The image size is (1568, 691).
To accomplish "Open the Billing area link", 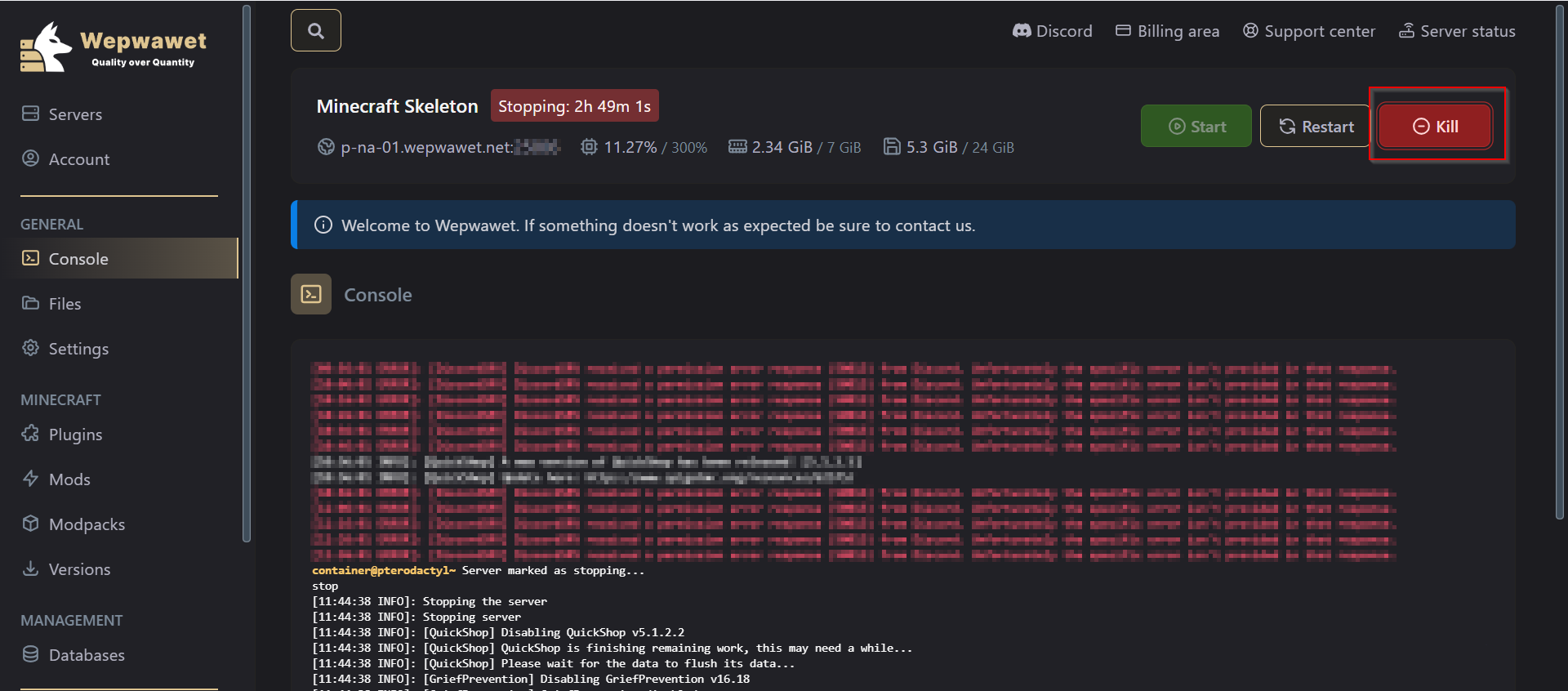I will (x=1167, y=31).
